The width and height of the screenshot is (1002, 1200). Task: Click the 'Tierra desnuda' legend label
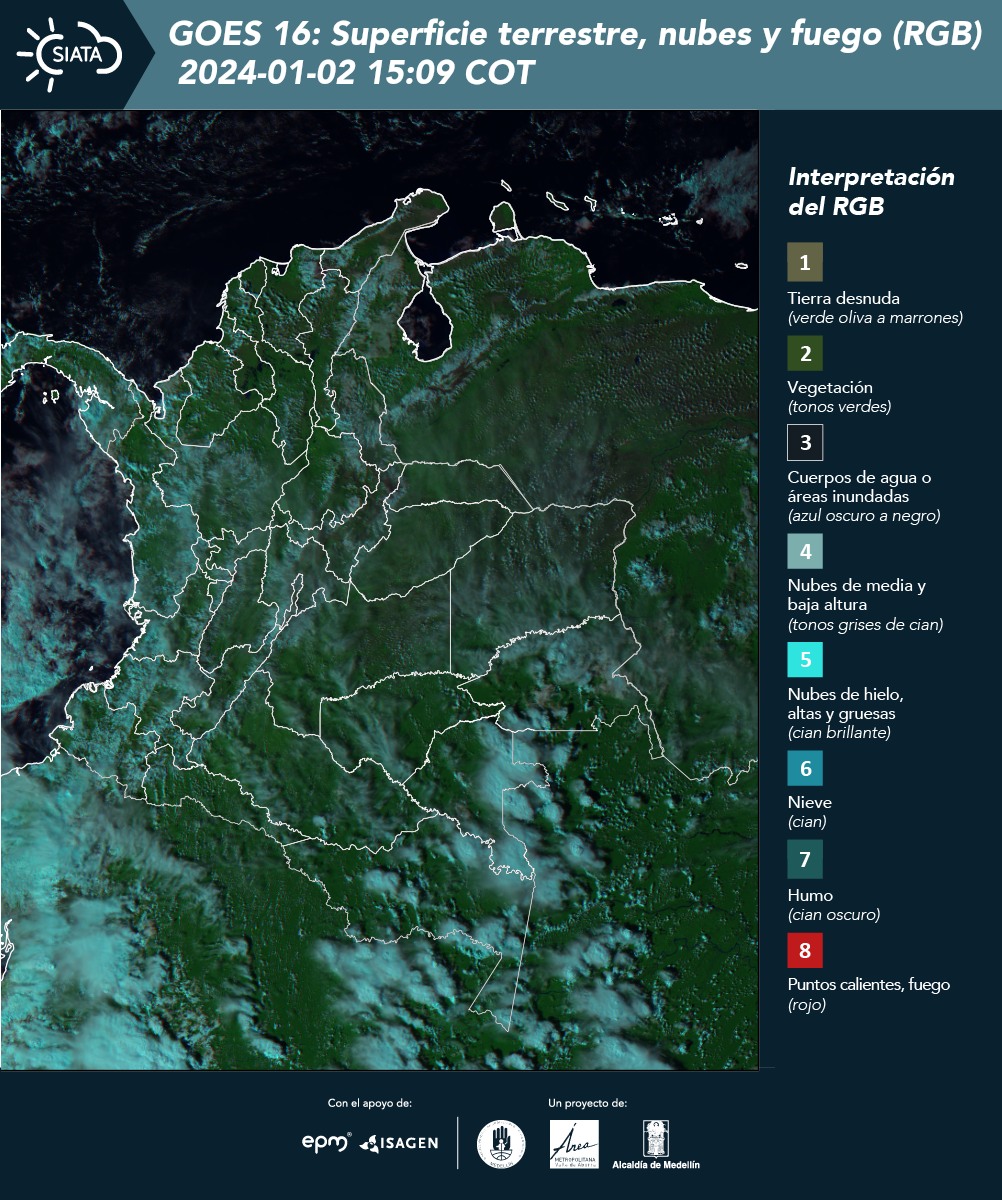tap(844, 298)
